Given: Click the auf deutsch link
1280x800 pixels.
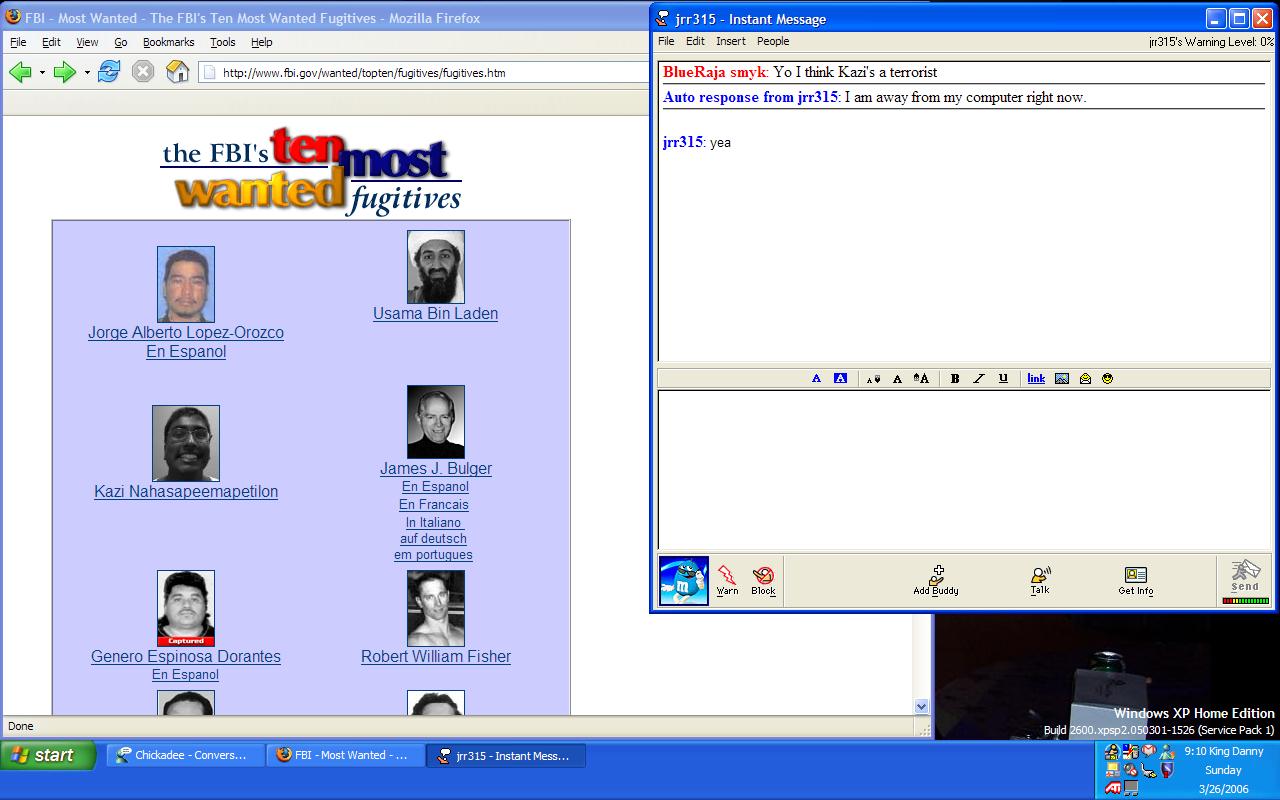Looking at the screenshot, I should pos(434,539).
